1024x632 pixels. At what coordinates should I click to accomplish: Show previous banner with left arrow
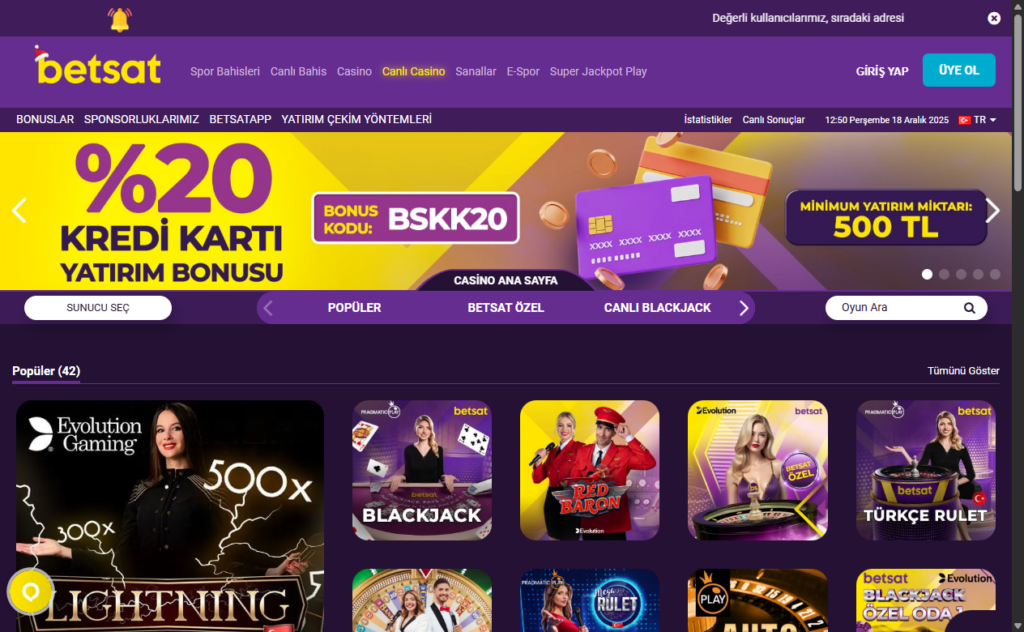click(x=20, y=210)
